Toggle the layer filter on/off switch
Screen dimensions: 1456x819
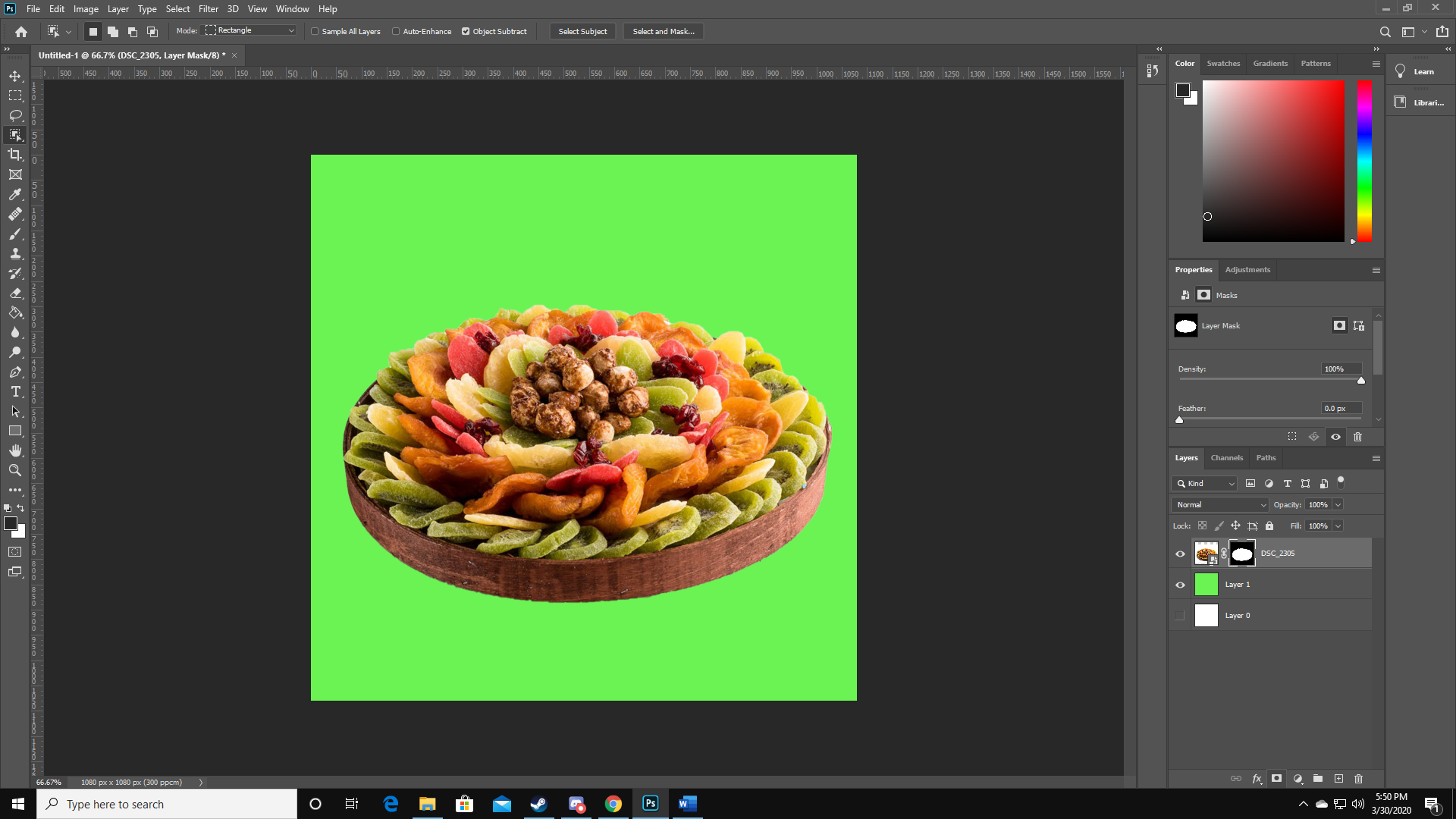click(x=1341, y=482)
